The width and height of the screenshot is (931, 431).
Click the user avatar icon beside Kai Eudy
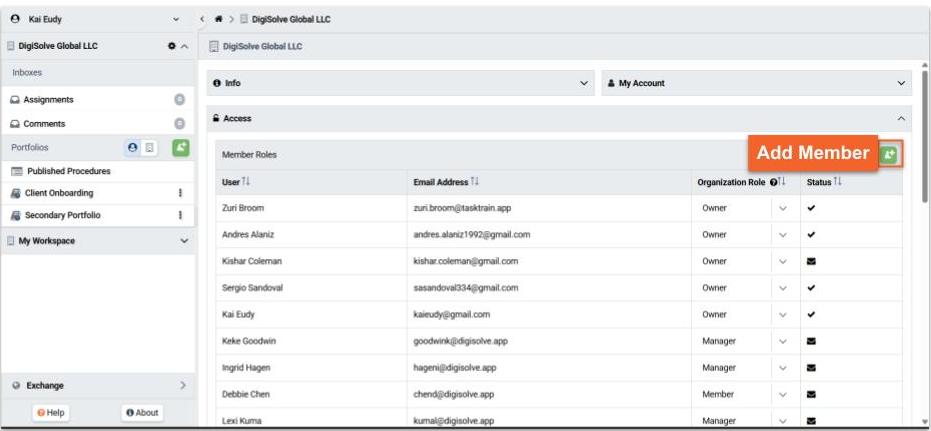coord(15,19)
